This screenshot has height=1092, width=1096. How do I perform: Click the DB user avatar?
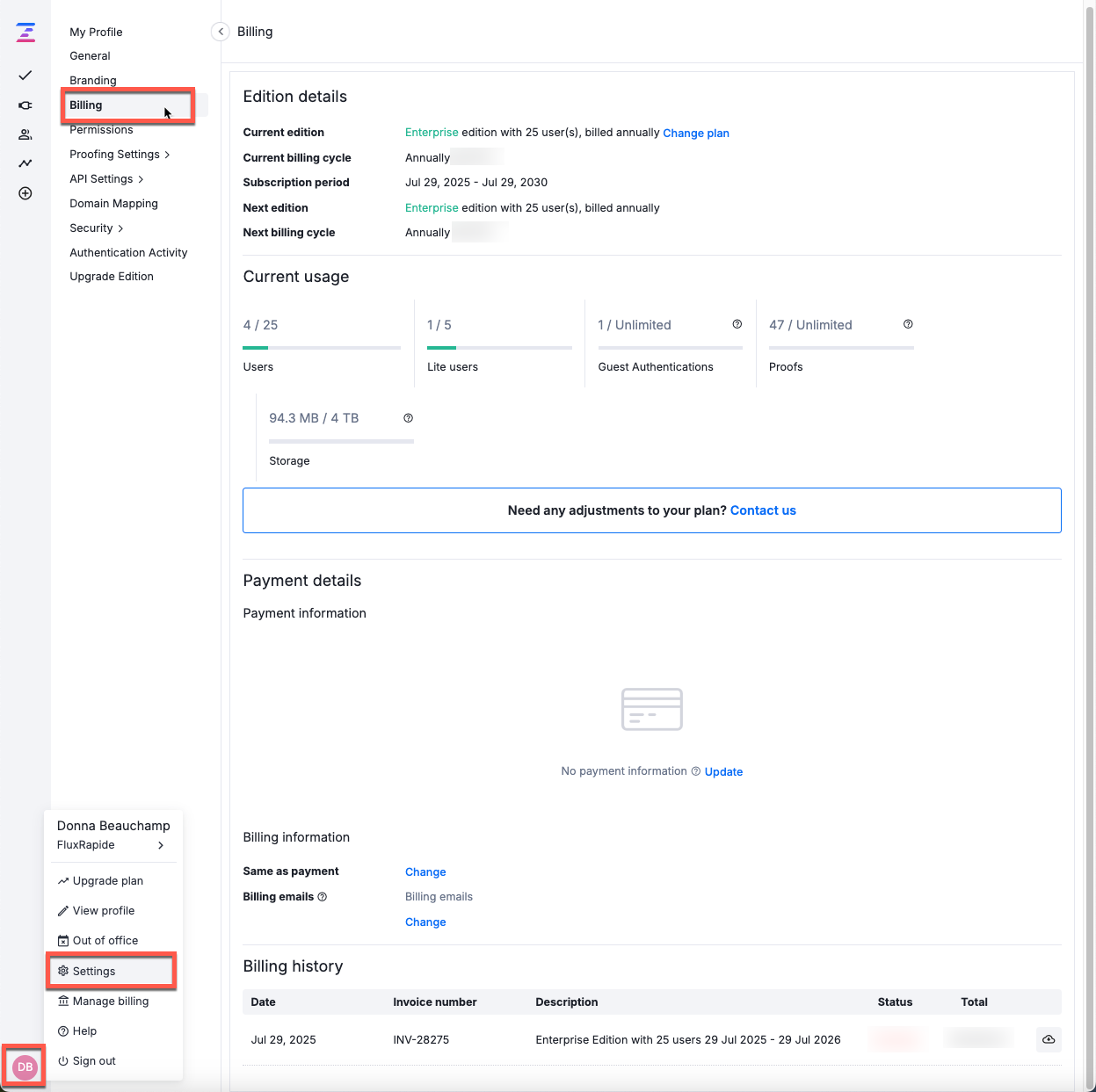(x=25, y=1067)
